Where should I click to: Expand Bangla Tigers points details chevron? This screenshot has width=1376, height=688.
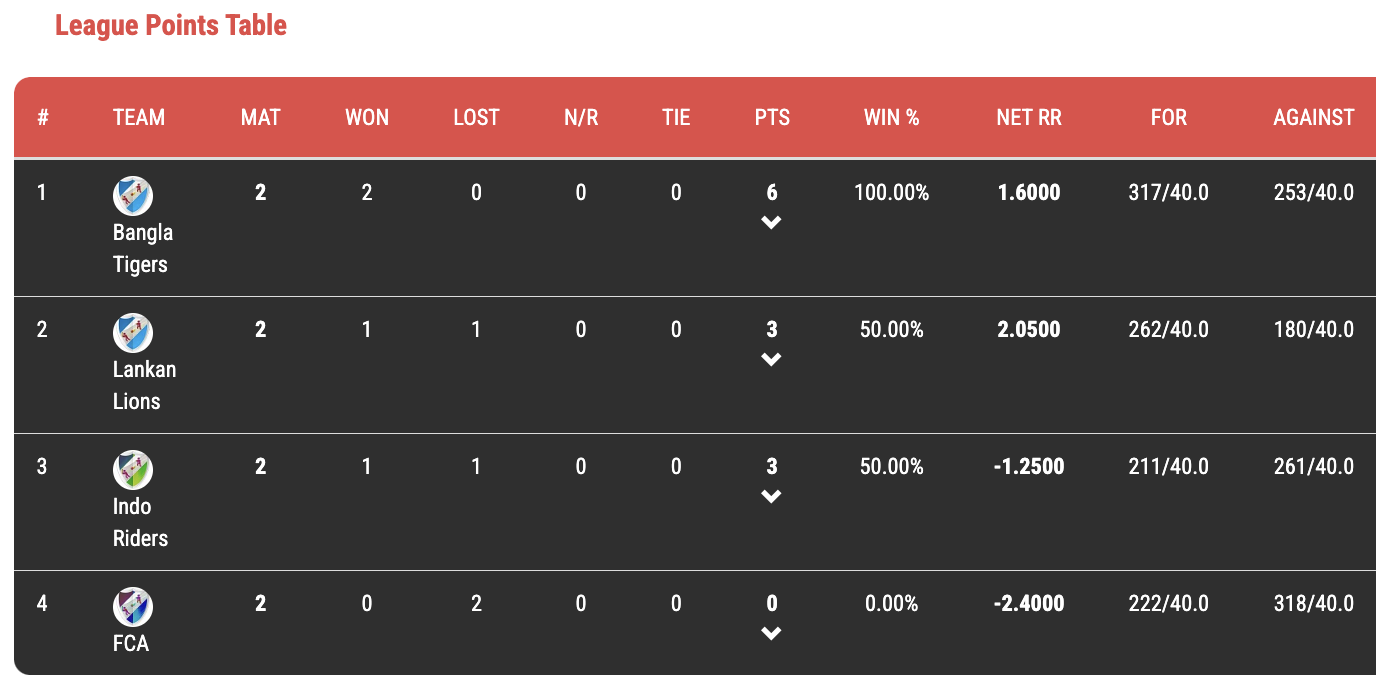[x=771, y=223]
